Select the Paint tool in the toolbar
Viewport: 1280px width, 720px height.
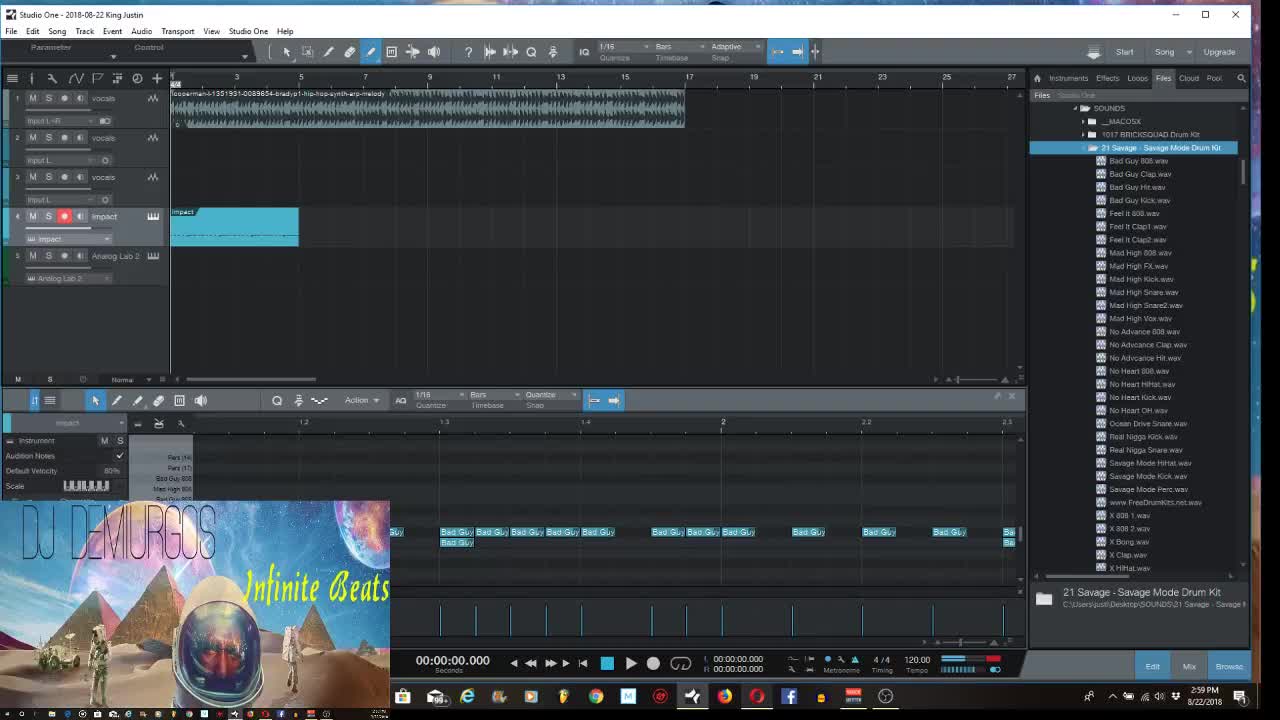coord(369,52)
